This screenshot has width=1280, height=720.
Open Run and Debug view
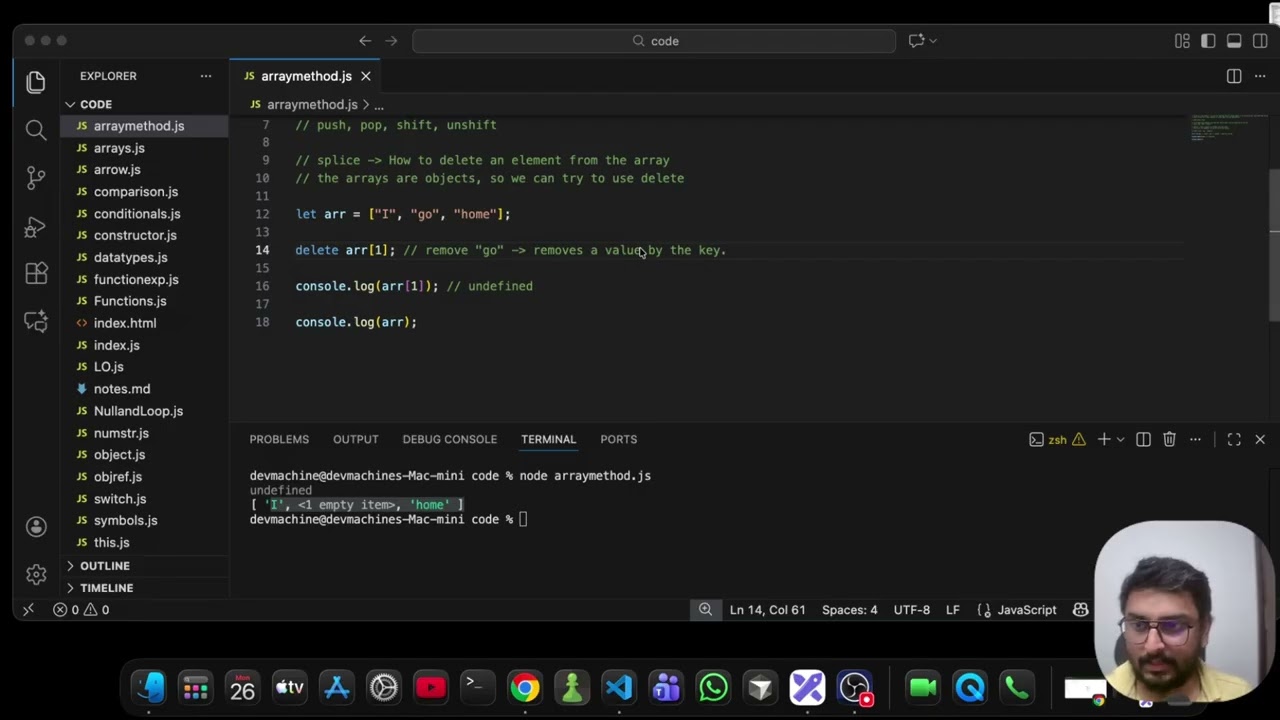click(x=36, y=226)
